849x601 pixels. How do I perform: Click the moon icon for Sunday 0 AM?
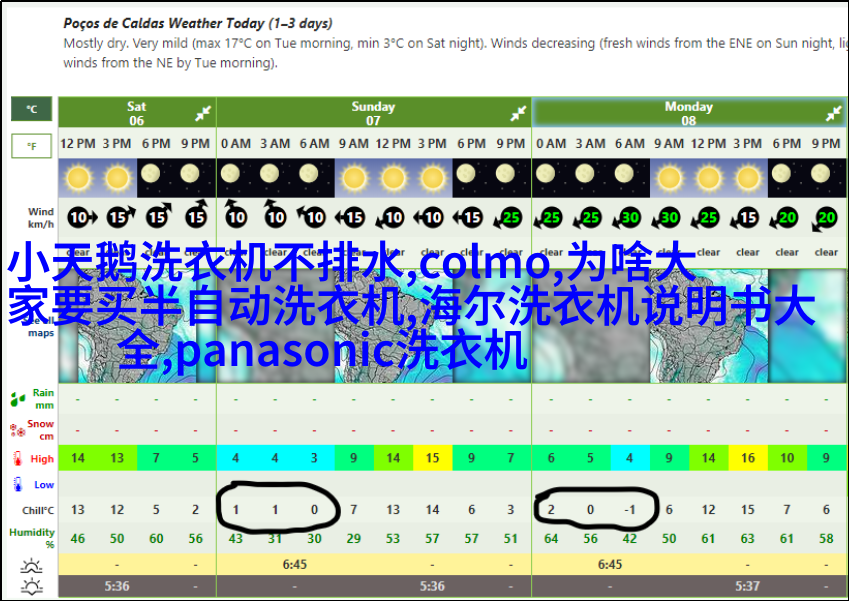pos(230,174)
